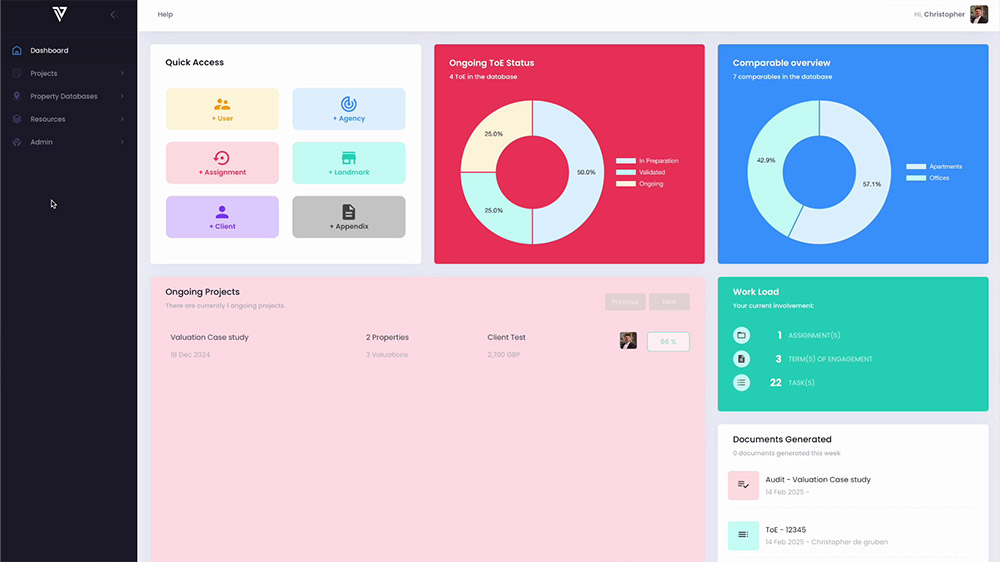The image size is (1000, 562).
Task: Toggle the In Preparation legend swatch
Action: (626, 161)
